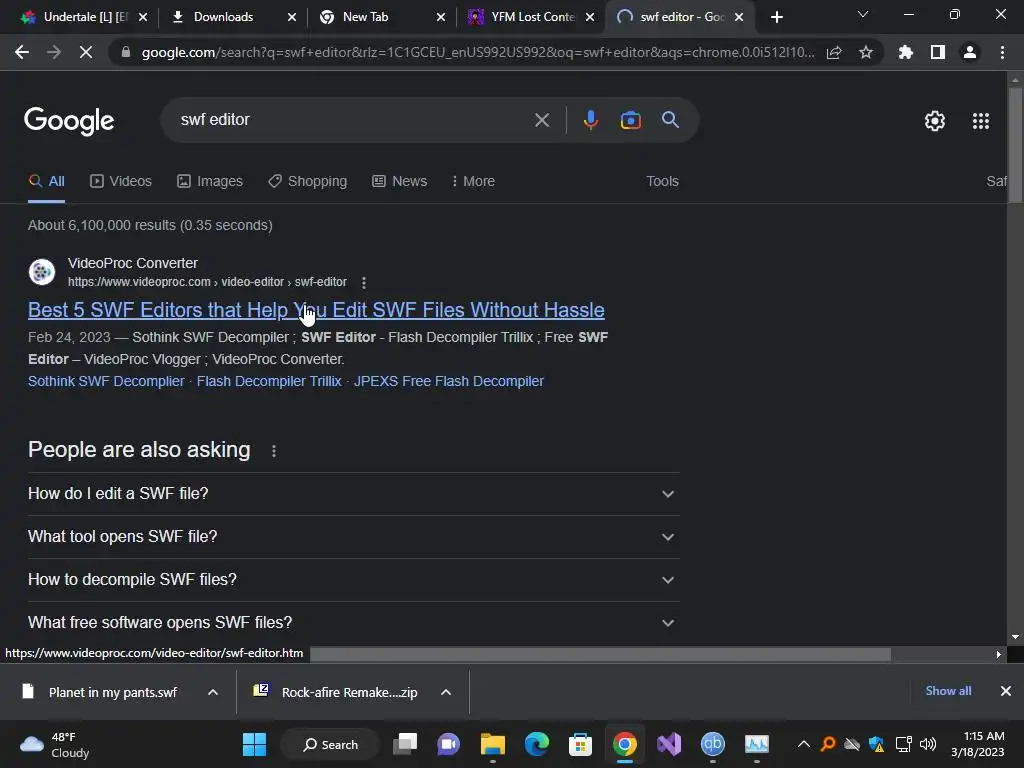Expand 'How do I edit a SWF file?'

point(353,494)
